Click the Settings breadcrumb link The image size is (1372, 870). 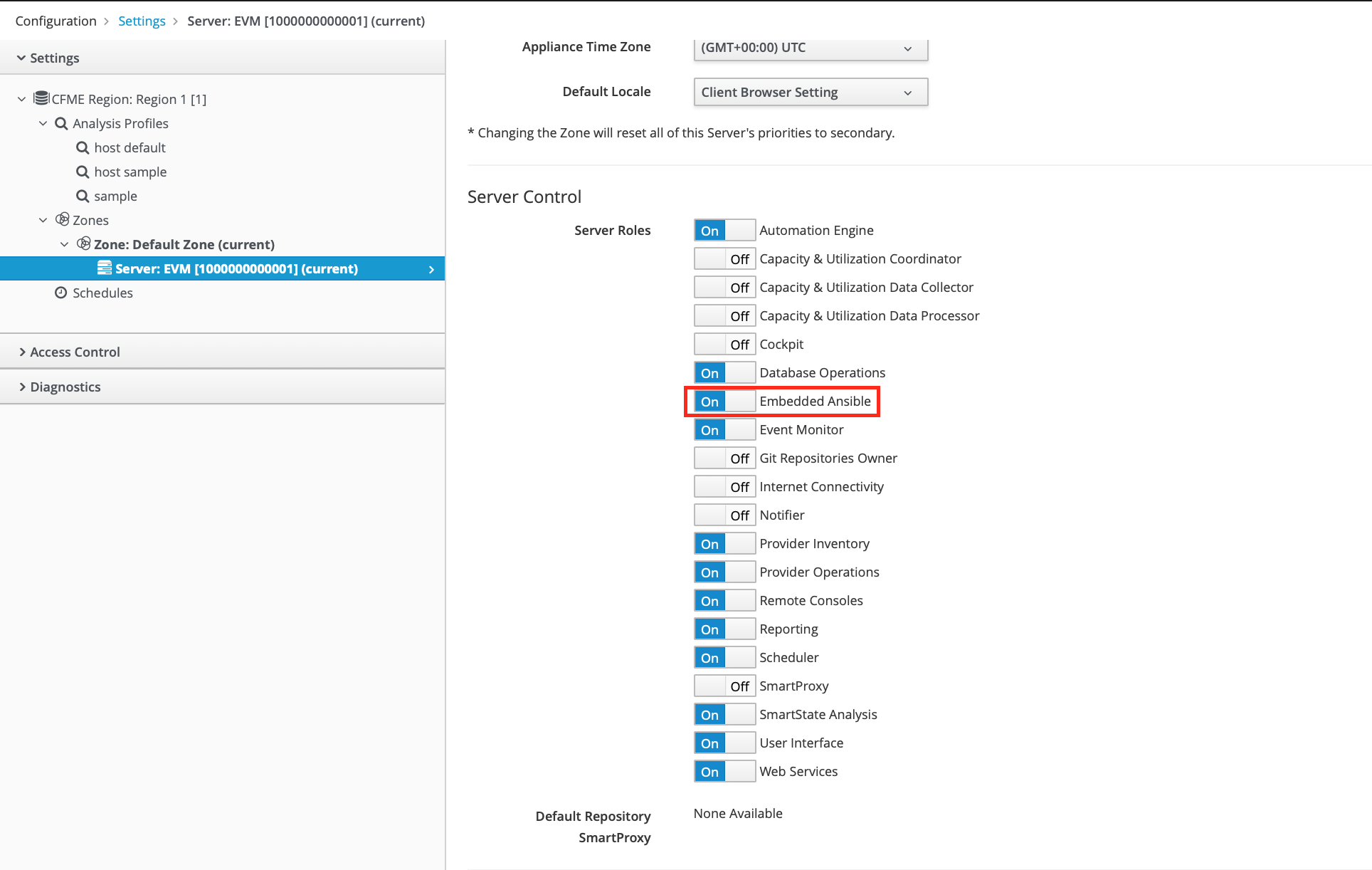(x=142, y=21)
